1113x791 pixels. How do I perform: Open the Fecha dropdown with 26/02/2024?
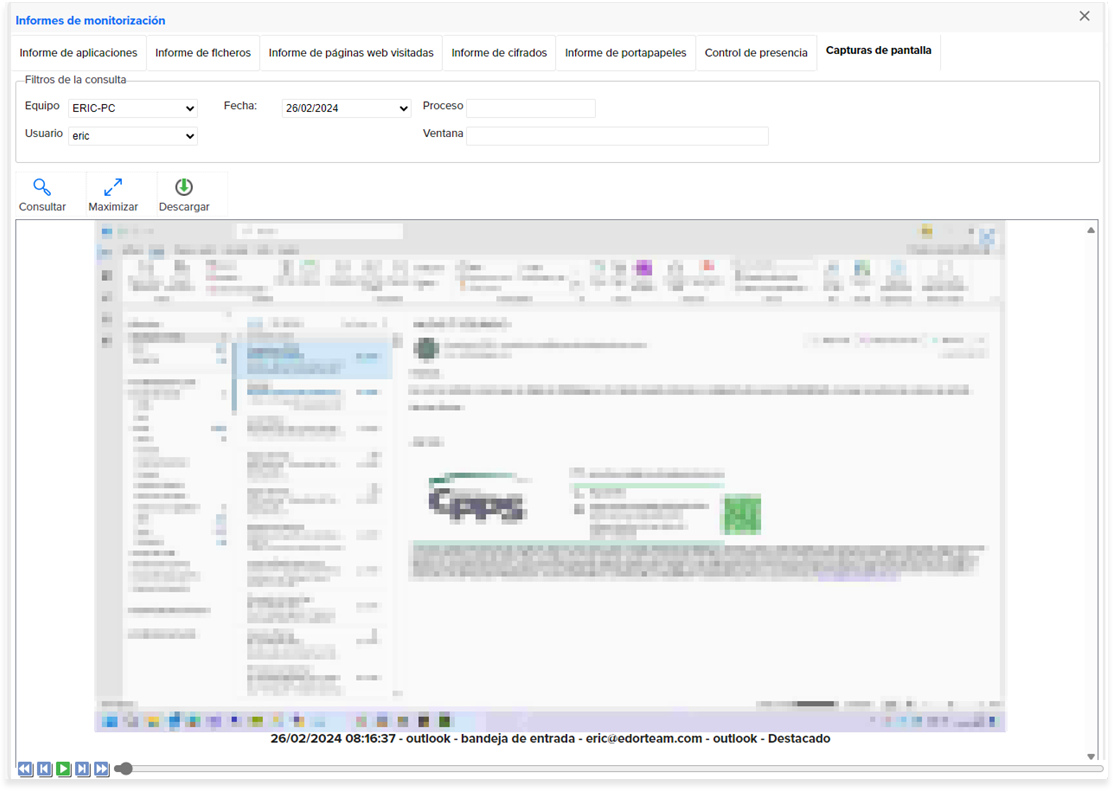346,108
